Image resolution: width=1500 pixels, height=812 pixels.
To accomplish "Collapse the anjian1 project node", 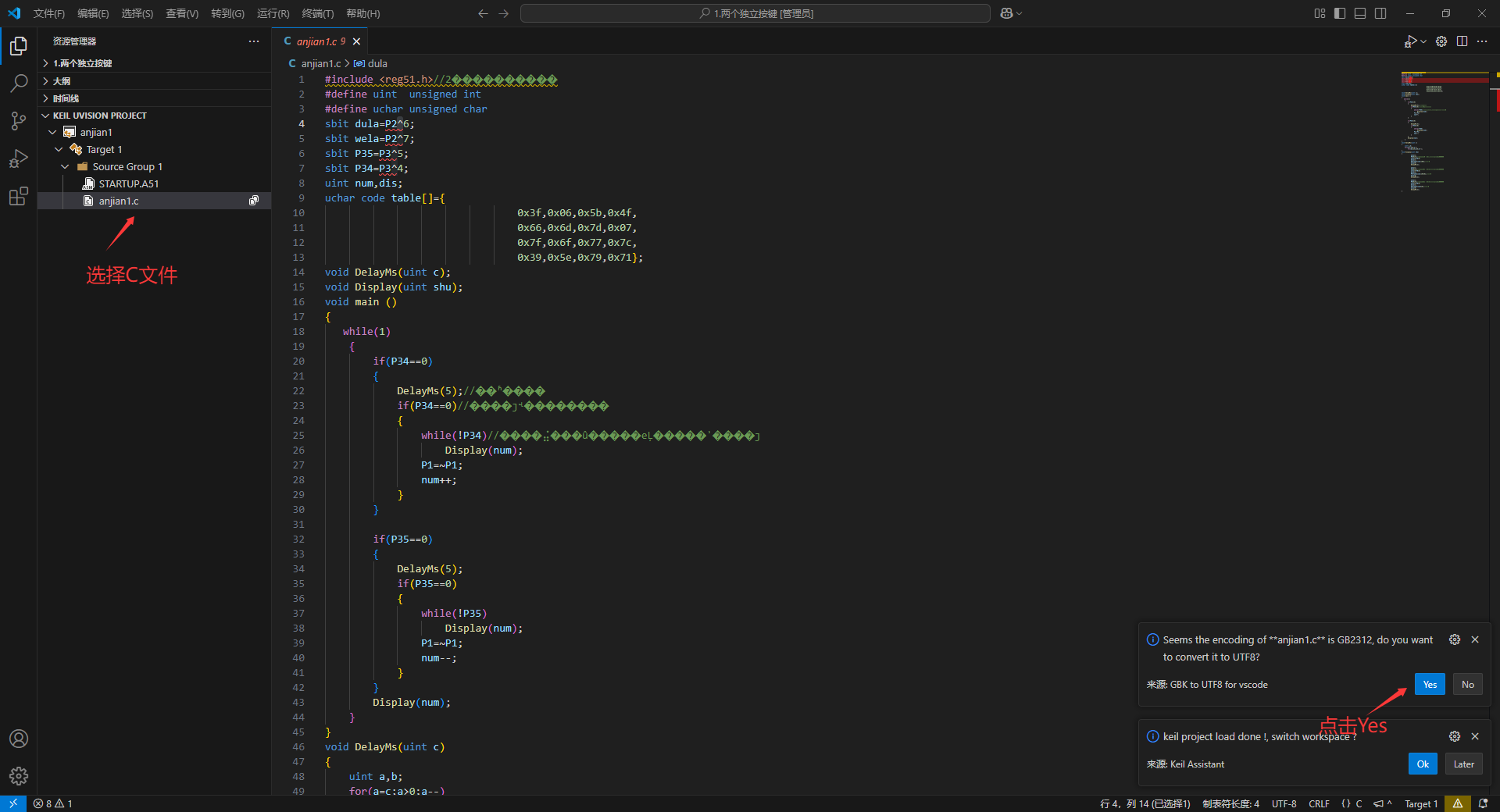I will pos(52,133).
